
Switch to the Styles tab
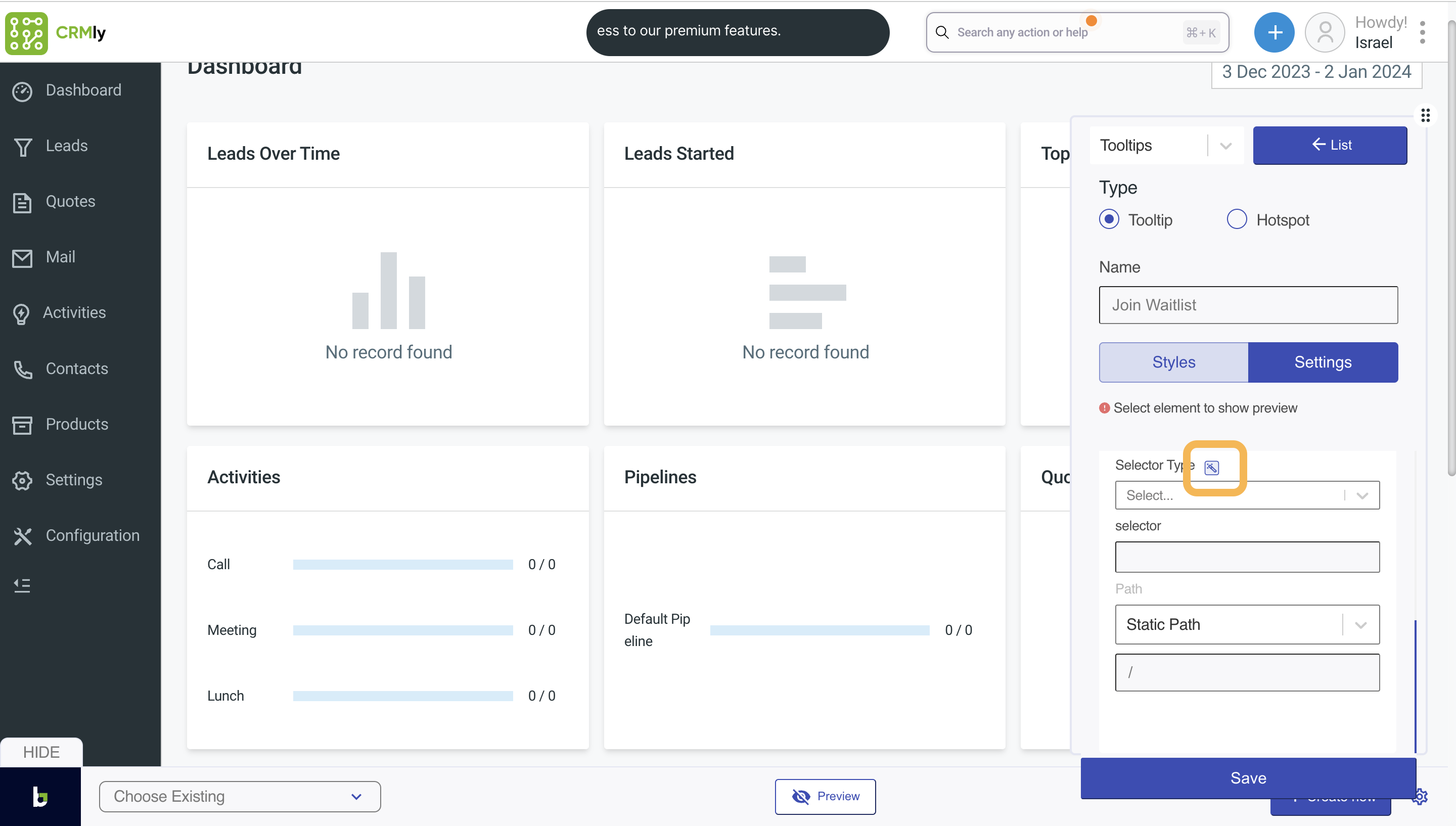tap(1173, 362)
